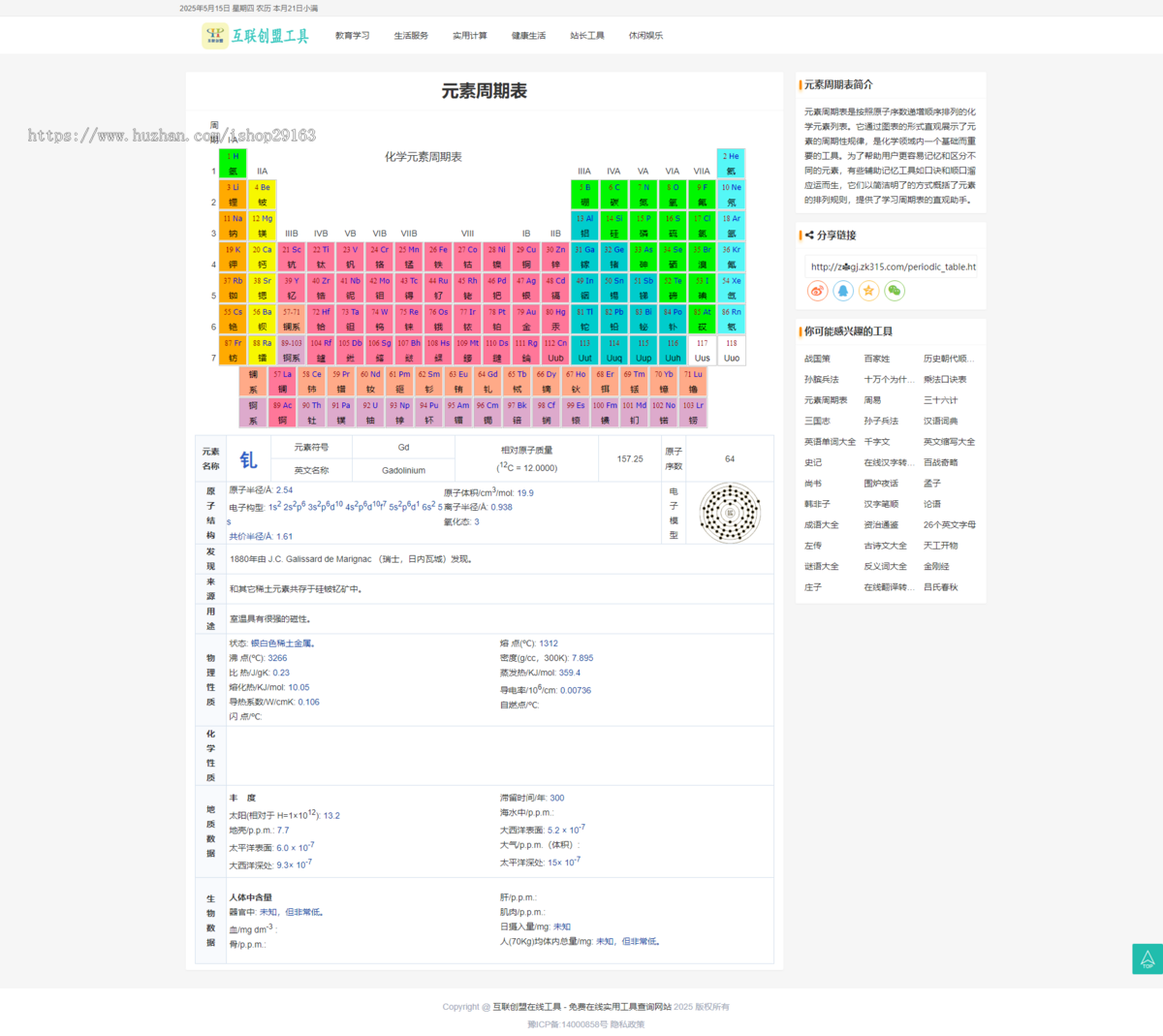
Task: Select the 89-103 actinide series cell
Action: (x=292, y=350)
